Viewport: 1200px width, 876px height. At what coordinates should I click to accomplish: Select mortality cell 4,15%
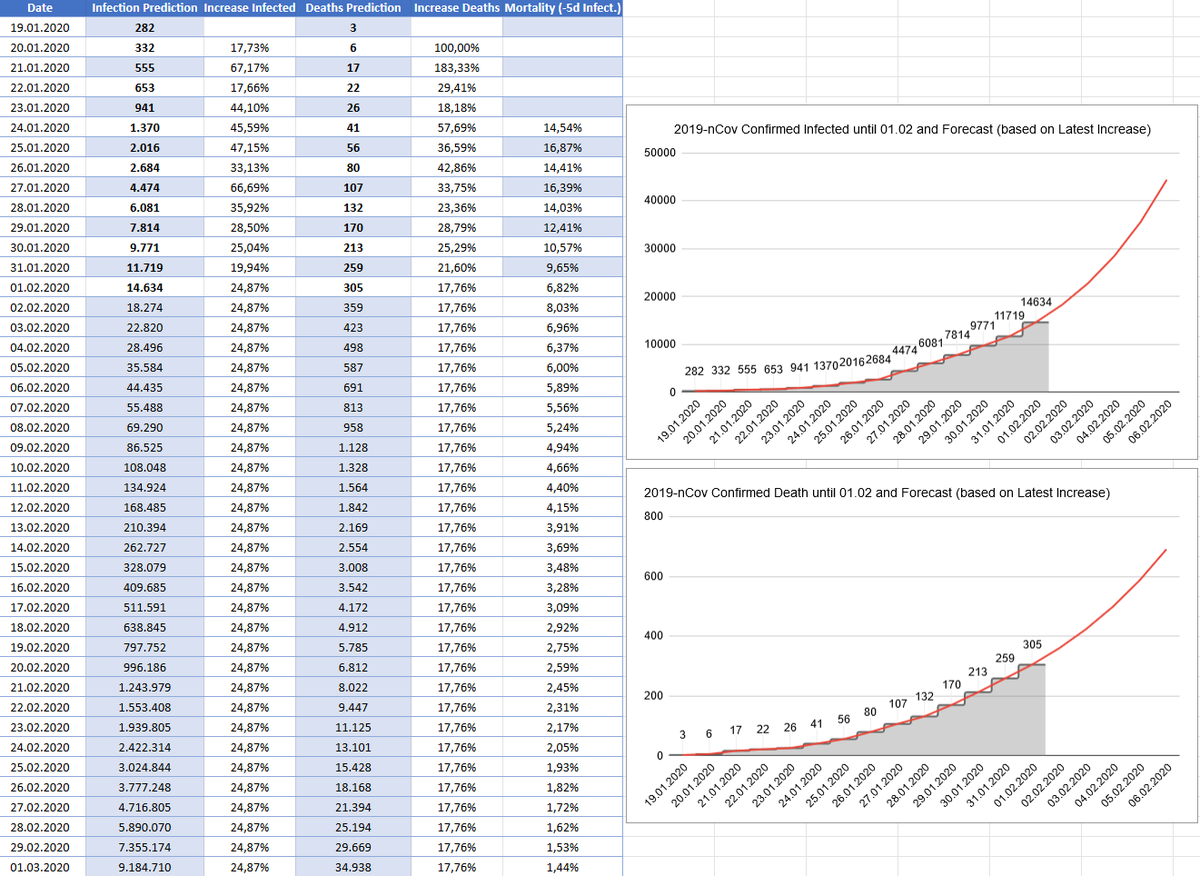click(x=563, y=508)
